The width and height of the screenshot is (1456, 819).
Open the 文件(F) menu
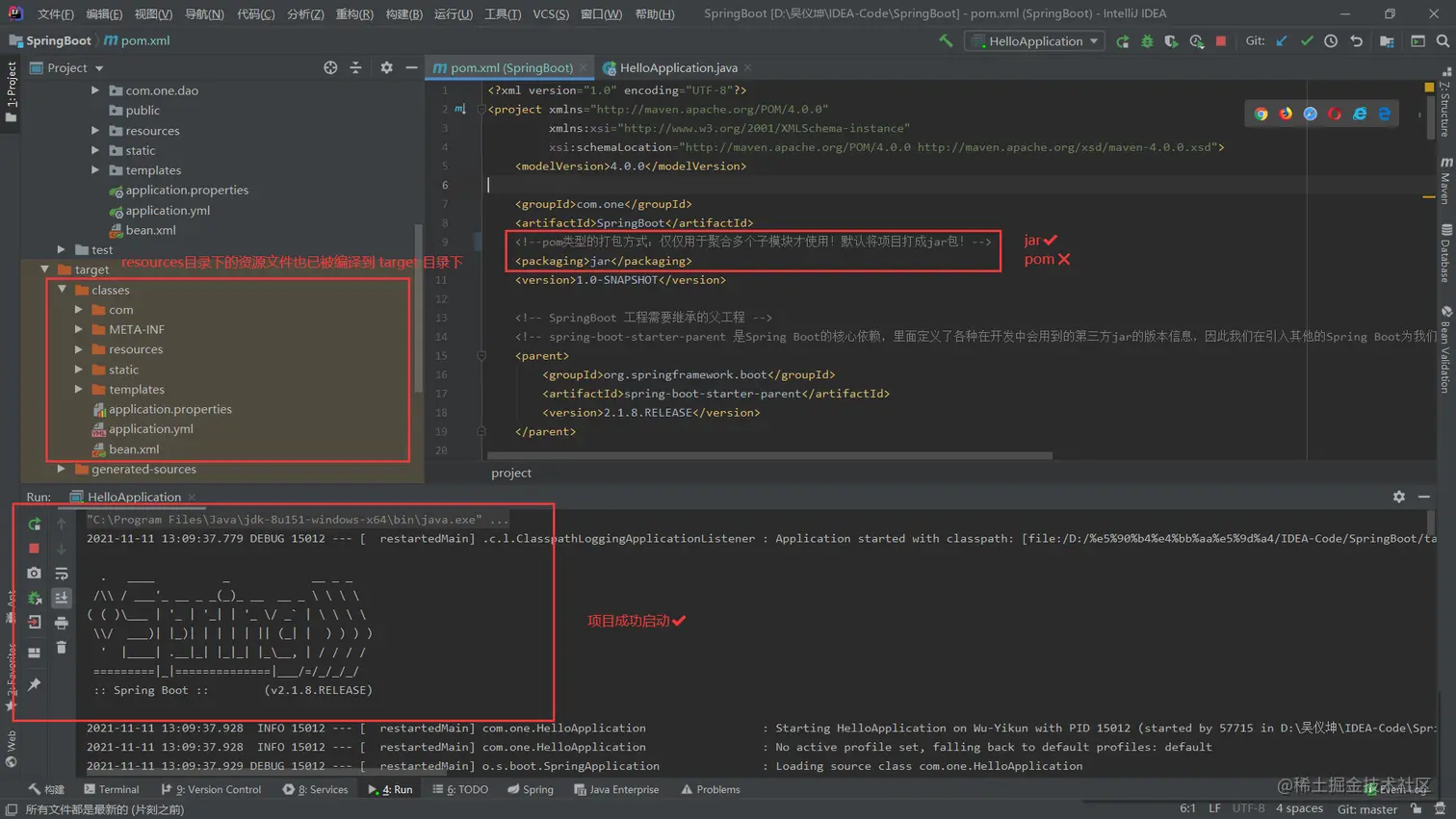[55, 14]
